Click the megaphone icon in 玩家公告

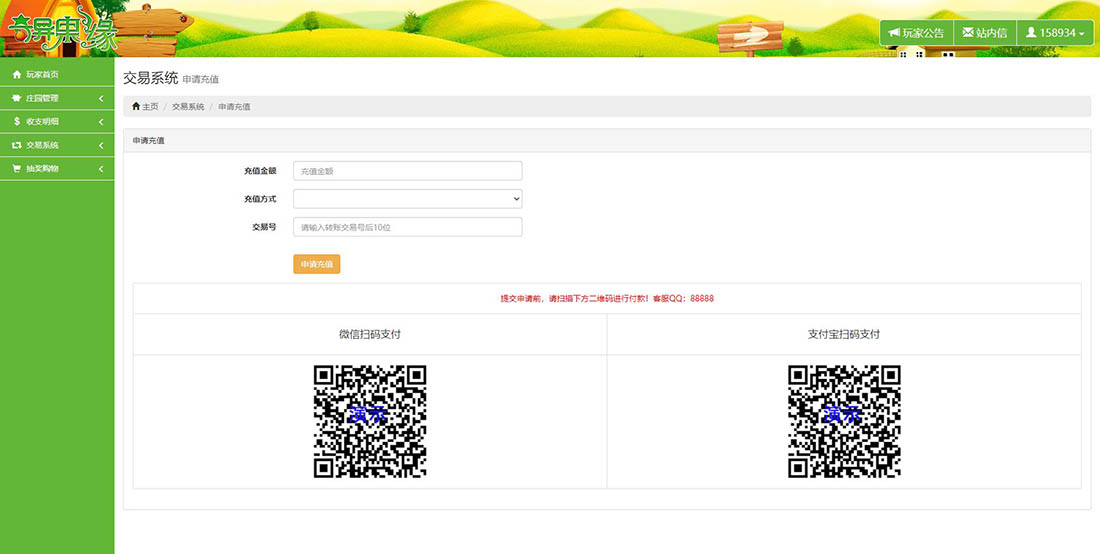click(x=894, y=33)
